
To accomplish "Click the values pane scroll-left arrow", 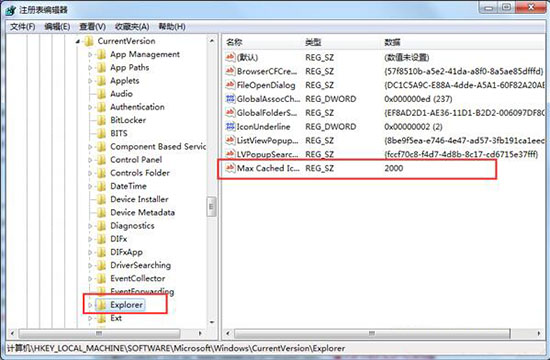I will click(228, 333).
